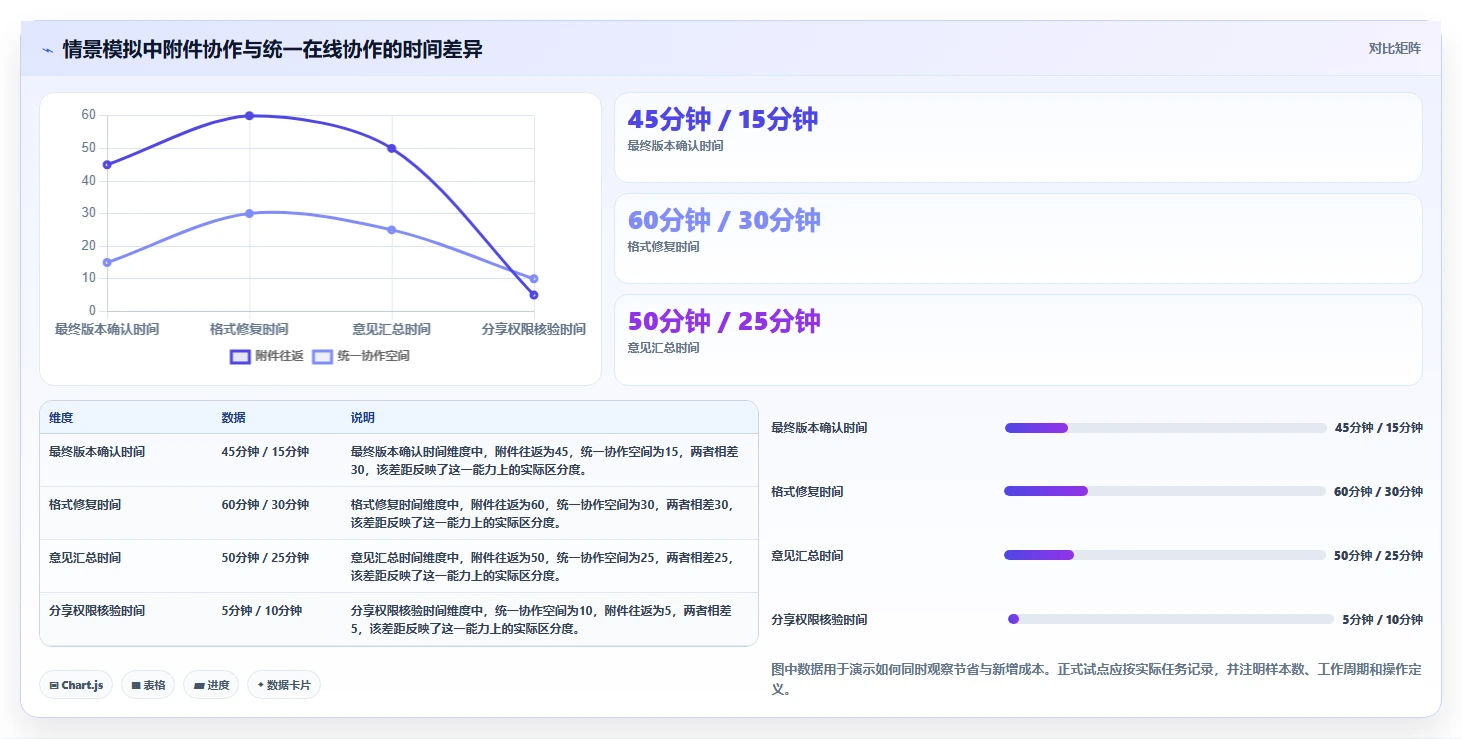Select the 意见汇总时间 table row name
1462x739 pixels.
[85, 558]
